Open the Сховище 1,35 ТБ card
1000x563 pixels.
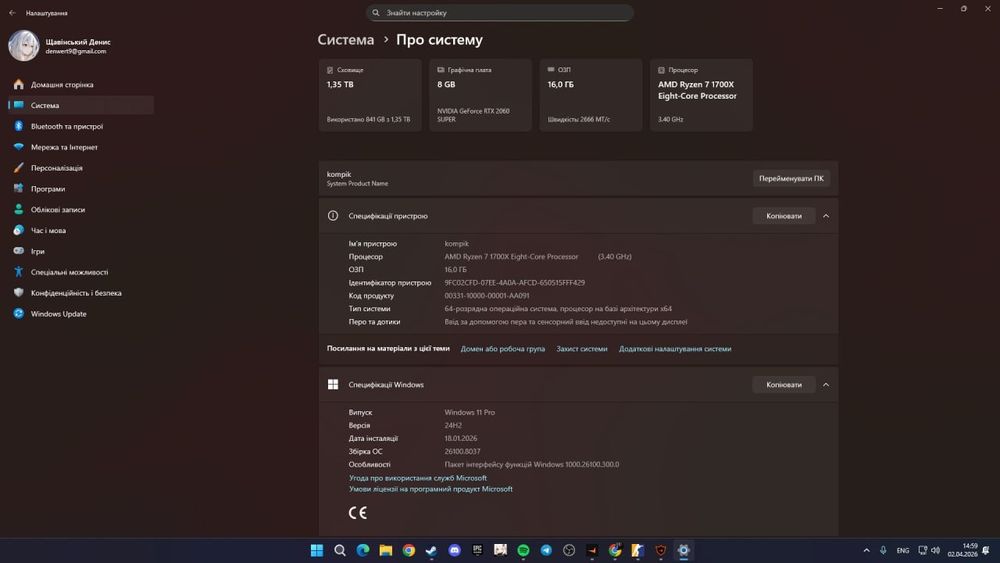[370, 95]
